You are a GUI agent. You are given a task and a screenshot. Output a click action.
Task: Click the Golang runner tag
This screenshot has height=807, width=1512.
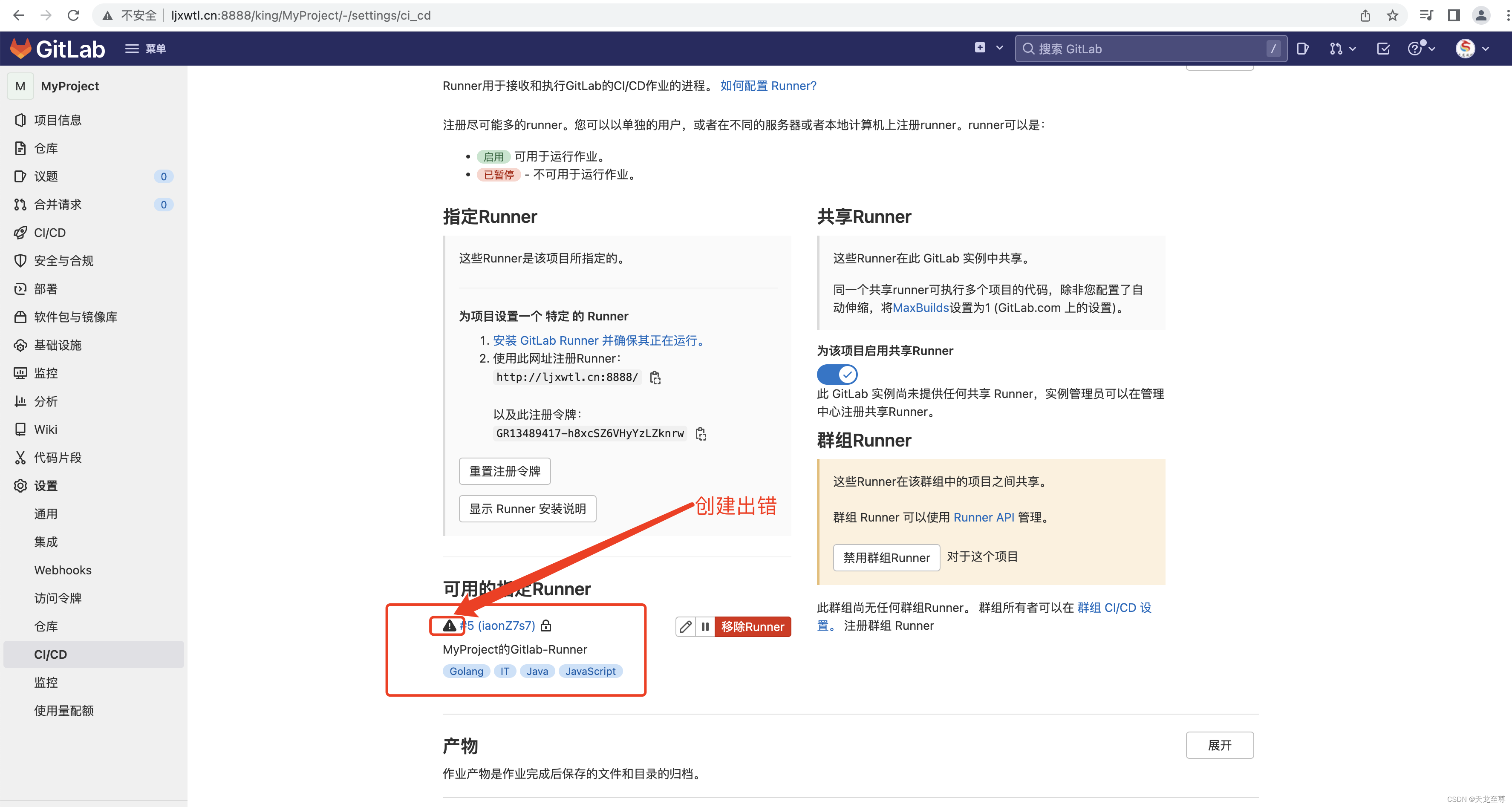pyautogui.click(x=466, y=672)
